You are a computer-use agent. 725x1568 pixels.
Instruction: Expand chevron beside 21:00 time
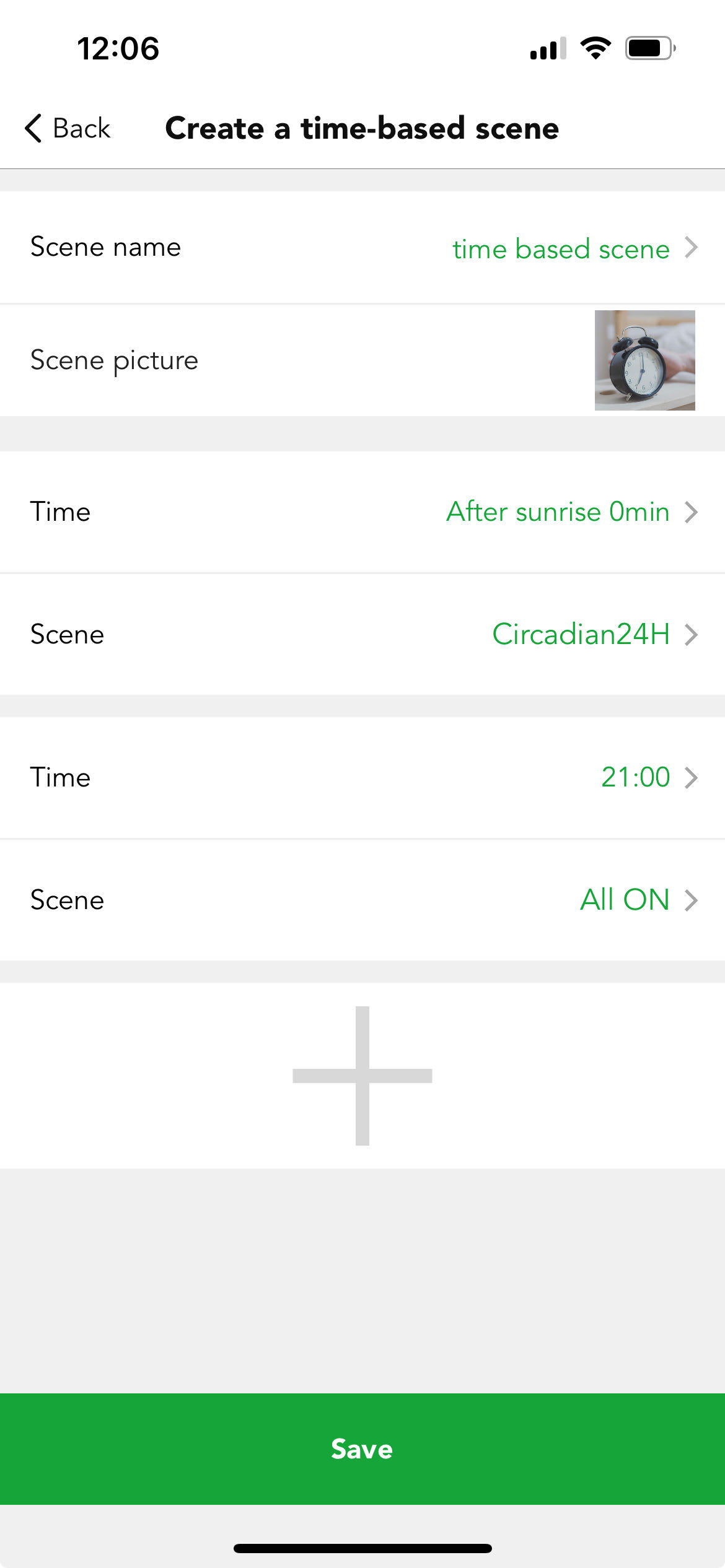click(692, 777)
